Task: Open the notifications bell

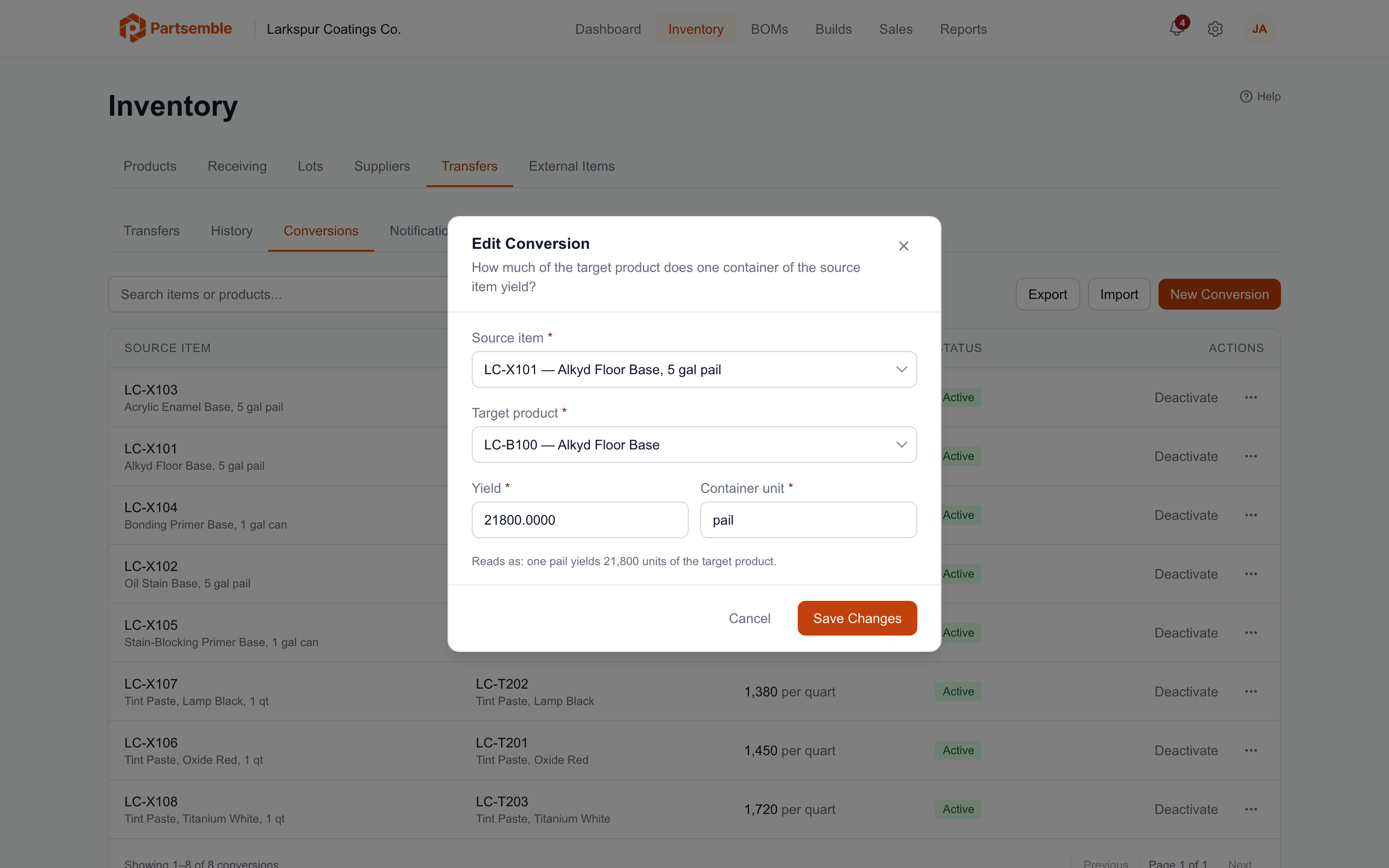Action: 1177,29
